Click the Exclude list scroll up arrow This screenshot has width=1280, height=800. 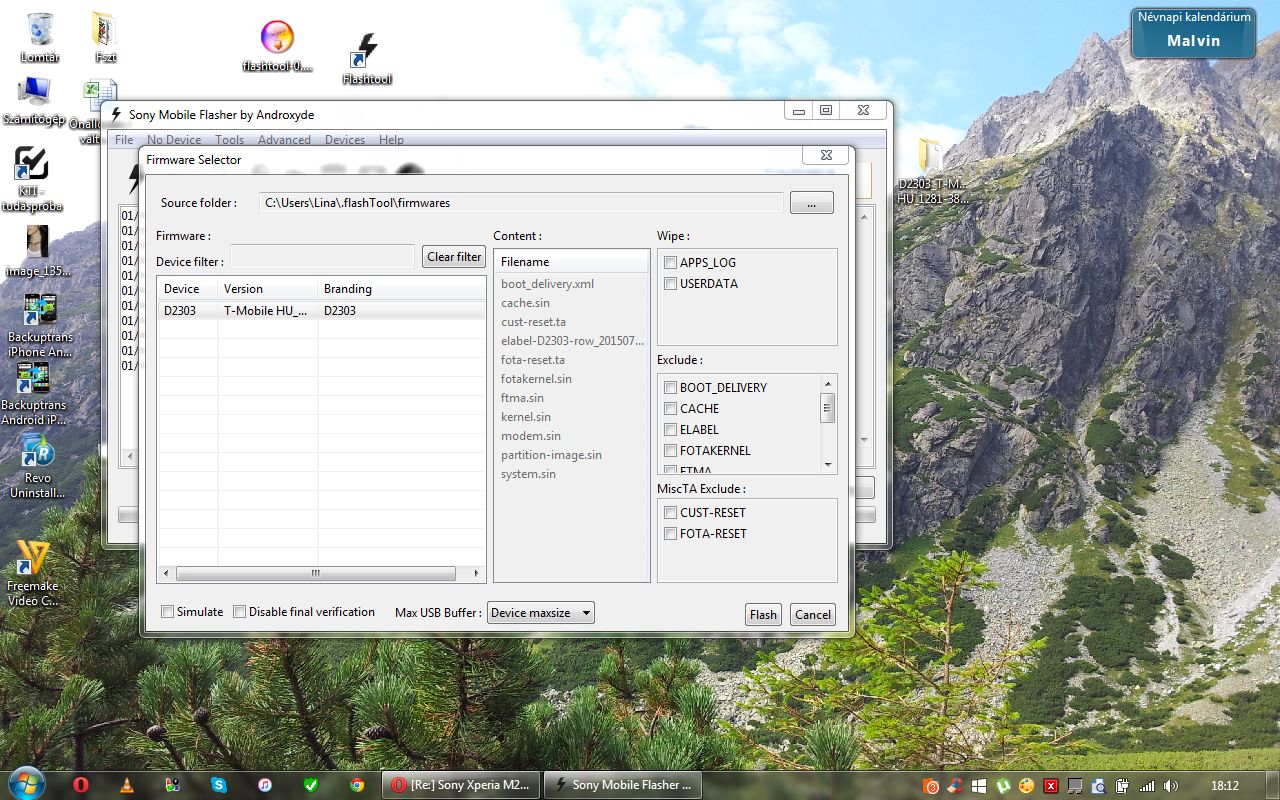[828, 383]
